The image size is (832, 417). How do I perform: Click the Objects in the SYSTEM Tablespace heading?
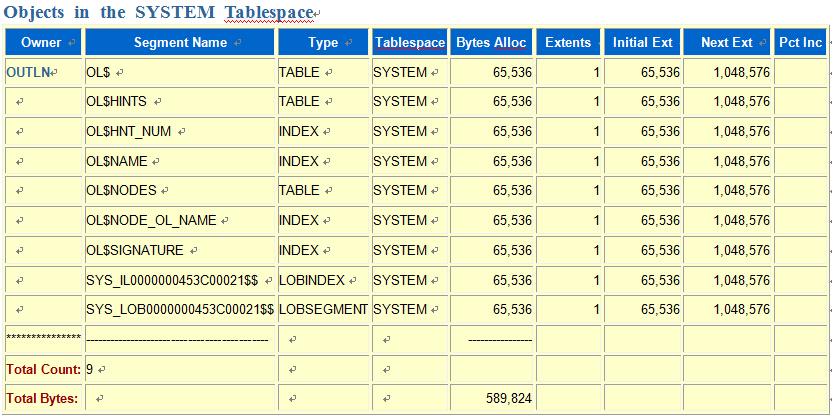tap(160, 13)
